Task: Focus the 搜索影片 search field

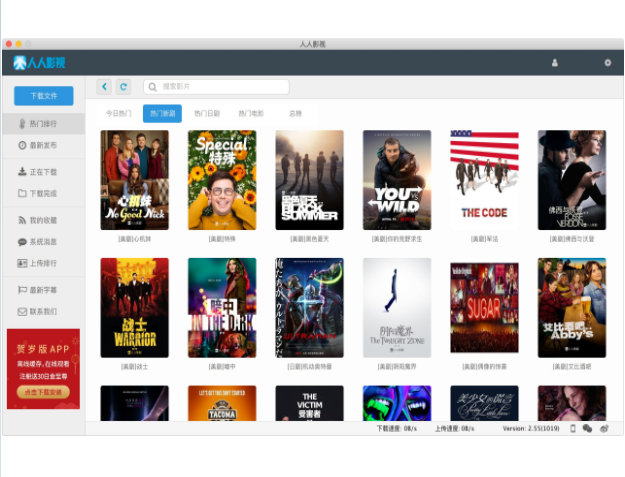Action: click(x=216, y=86)
